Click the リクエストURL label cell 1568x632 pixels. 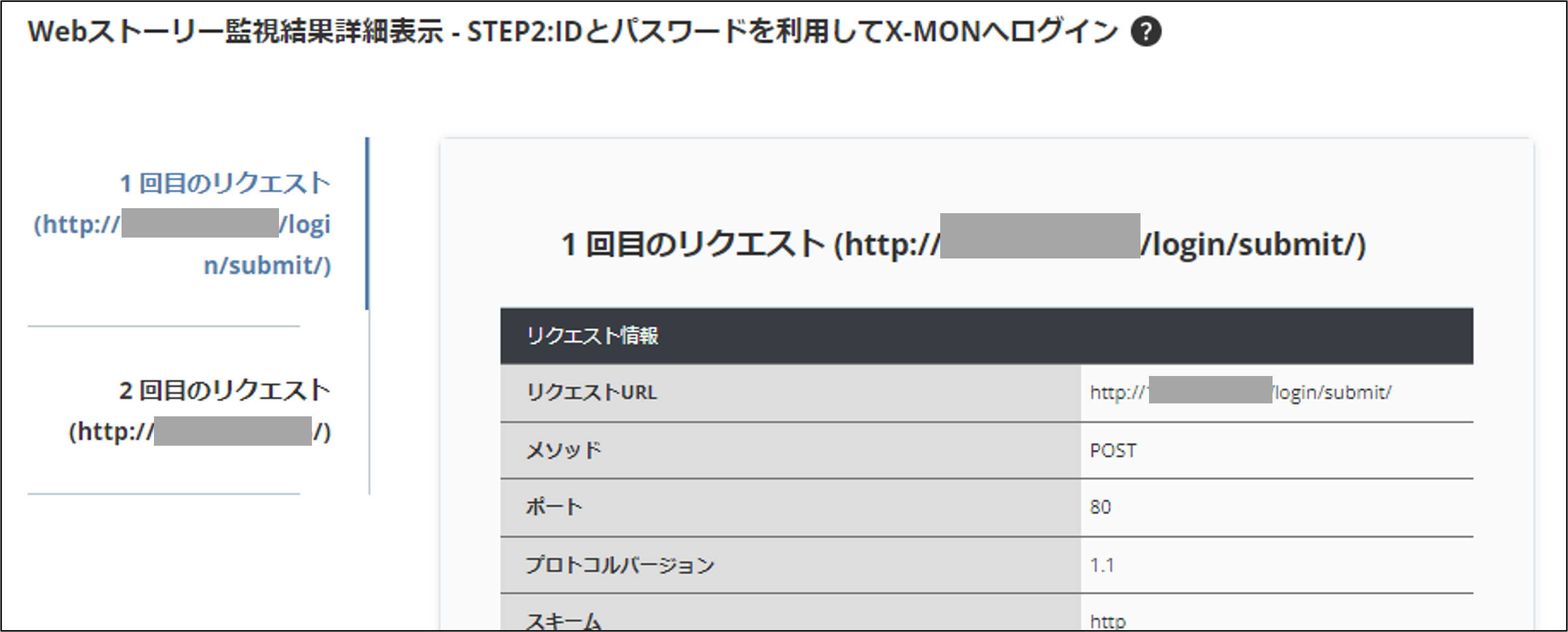coord(591,392)
